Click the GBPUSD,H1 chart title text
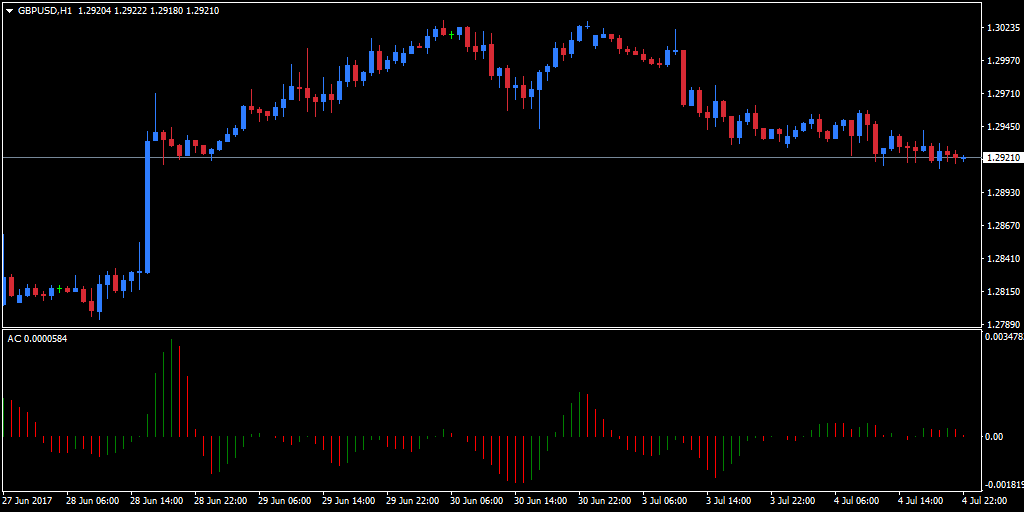The width and height of the screenshot is (1024, 512). click(x=45, y=11)
